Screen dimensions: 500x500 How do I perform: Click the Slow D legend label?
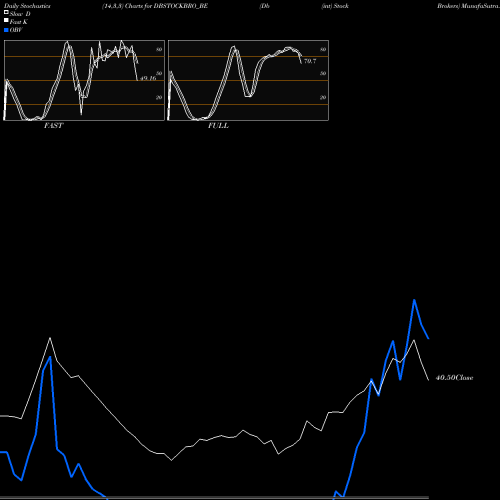coord(20,14)
